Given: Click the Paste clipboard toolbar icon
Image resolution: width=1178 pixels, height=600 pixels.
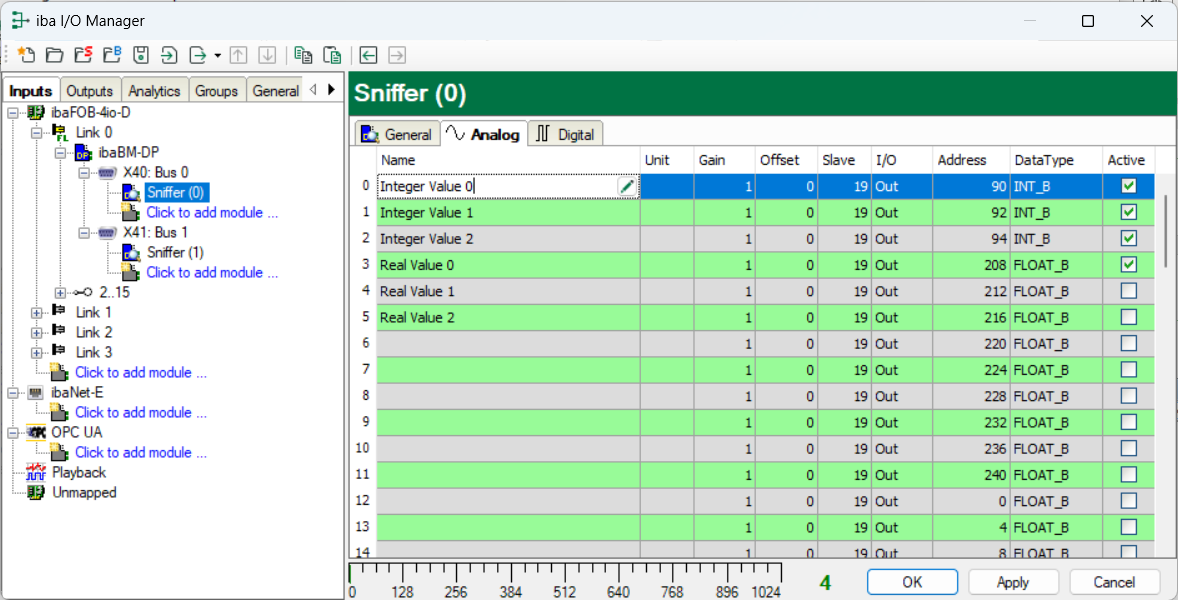Looking at the screenshot, I should point(332,55).
